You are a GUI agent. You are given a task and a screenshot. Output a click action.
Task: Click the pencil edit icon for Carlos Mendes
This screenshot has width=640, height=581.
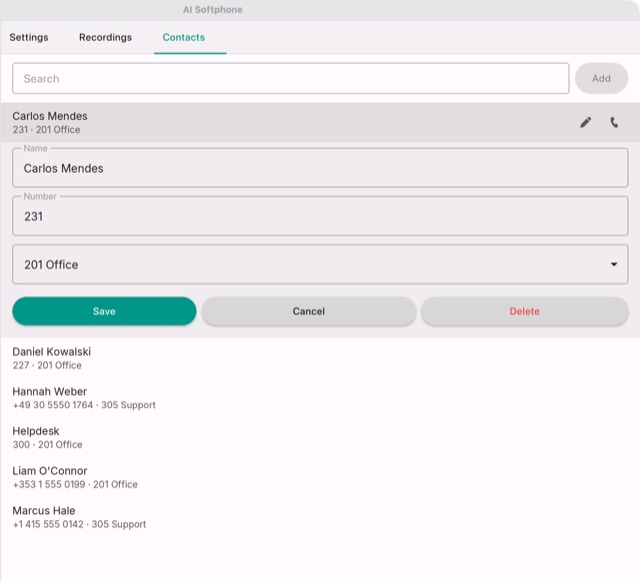point(585,122)
